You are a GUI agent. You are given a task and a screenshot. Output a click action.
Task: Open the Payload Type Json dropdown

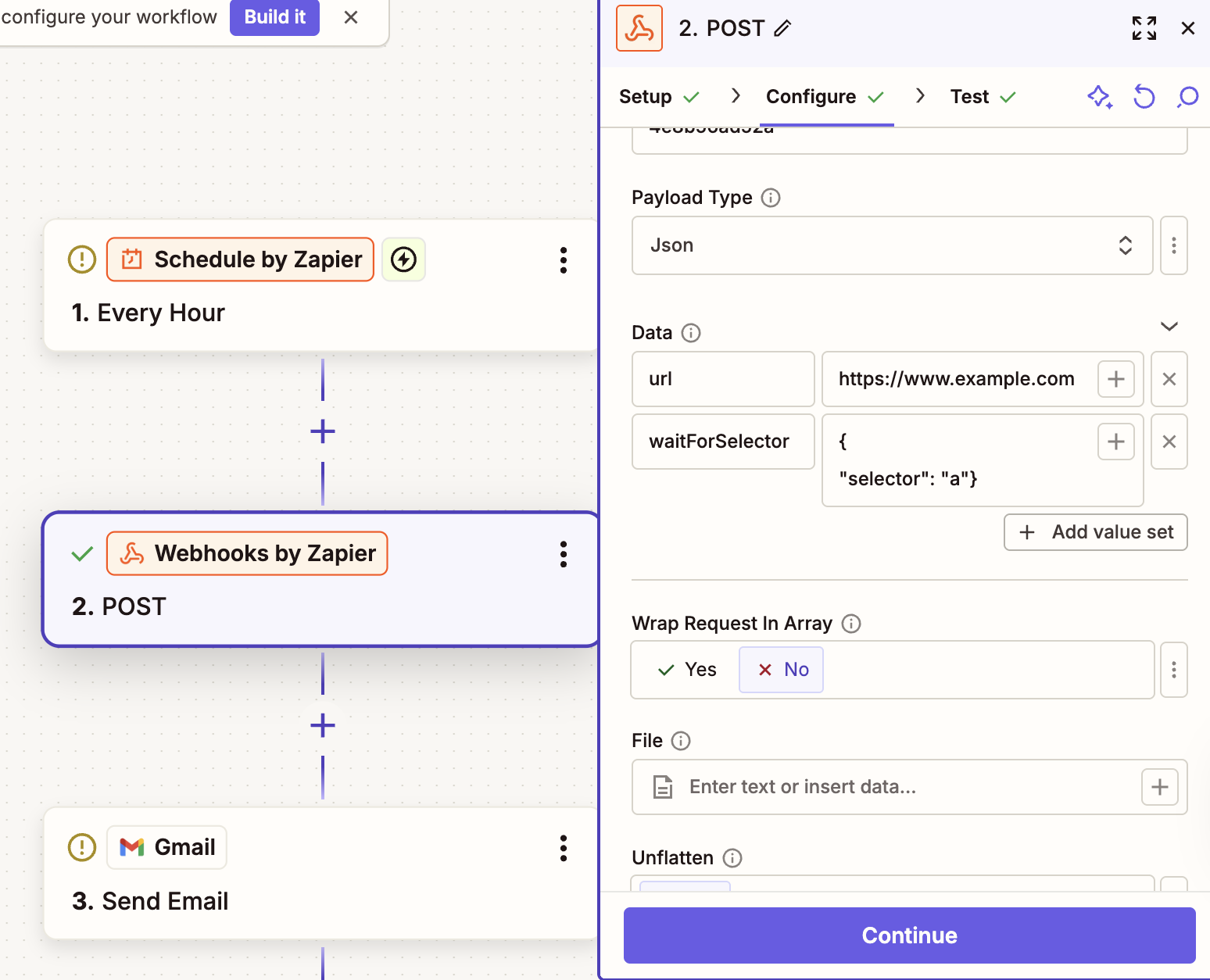[x=891, y=245]
